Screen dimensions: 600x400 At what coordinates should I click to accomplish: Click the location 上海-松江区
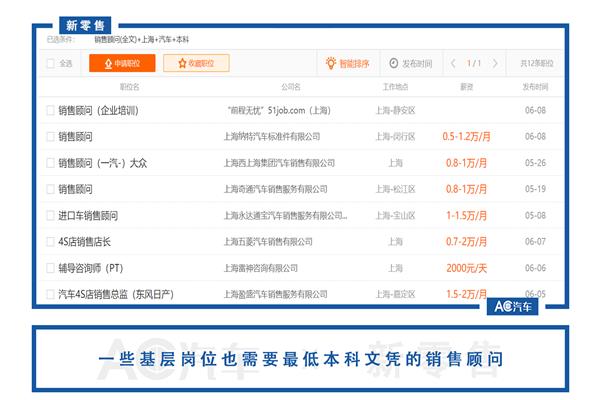click(396, 189)
